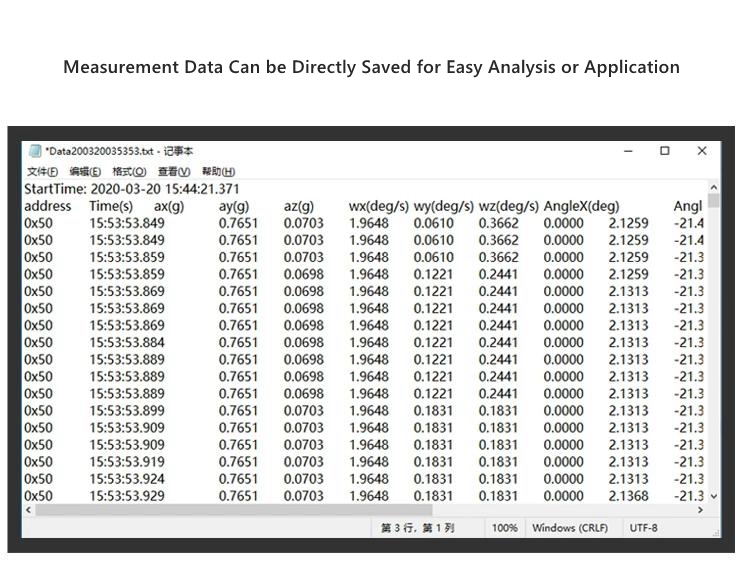Image resolution: width=750 pixels, height=575 pixels.
Task: Click the horizontal scrollbar right arrow
Action: tap(700, 510)
